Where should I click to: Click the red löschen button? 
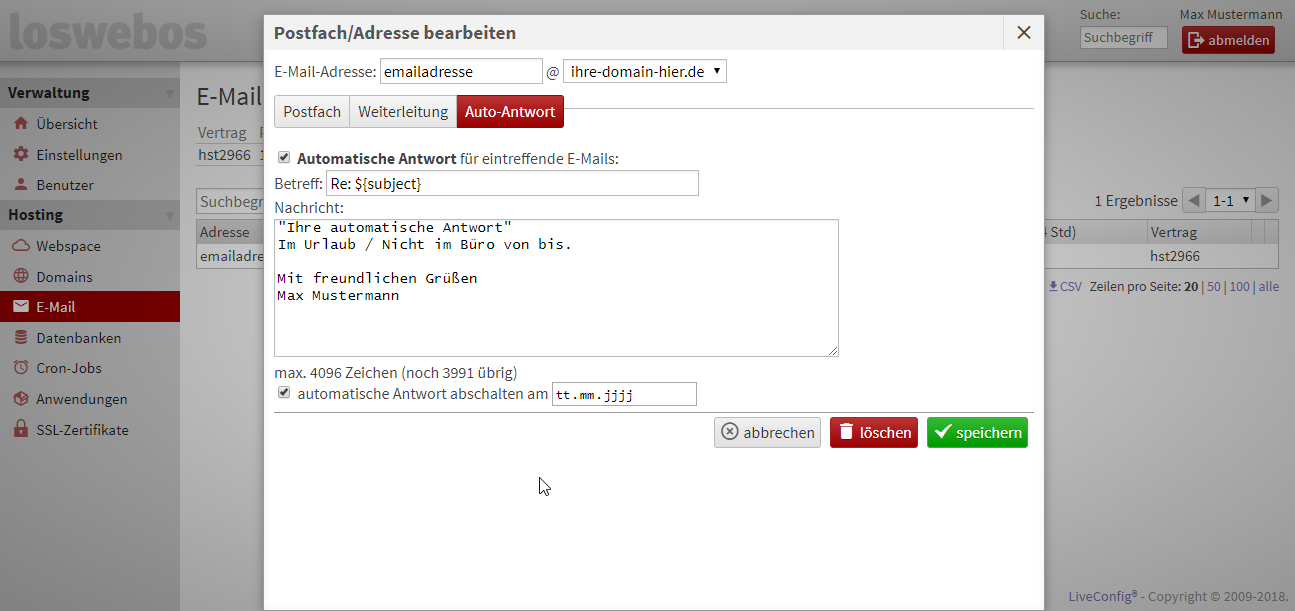click(873, 433)
